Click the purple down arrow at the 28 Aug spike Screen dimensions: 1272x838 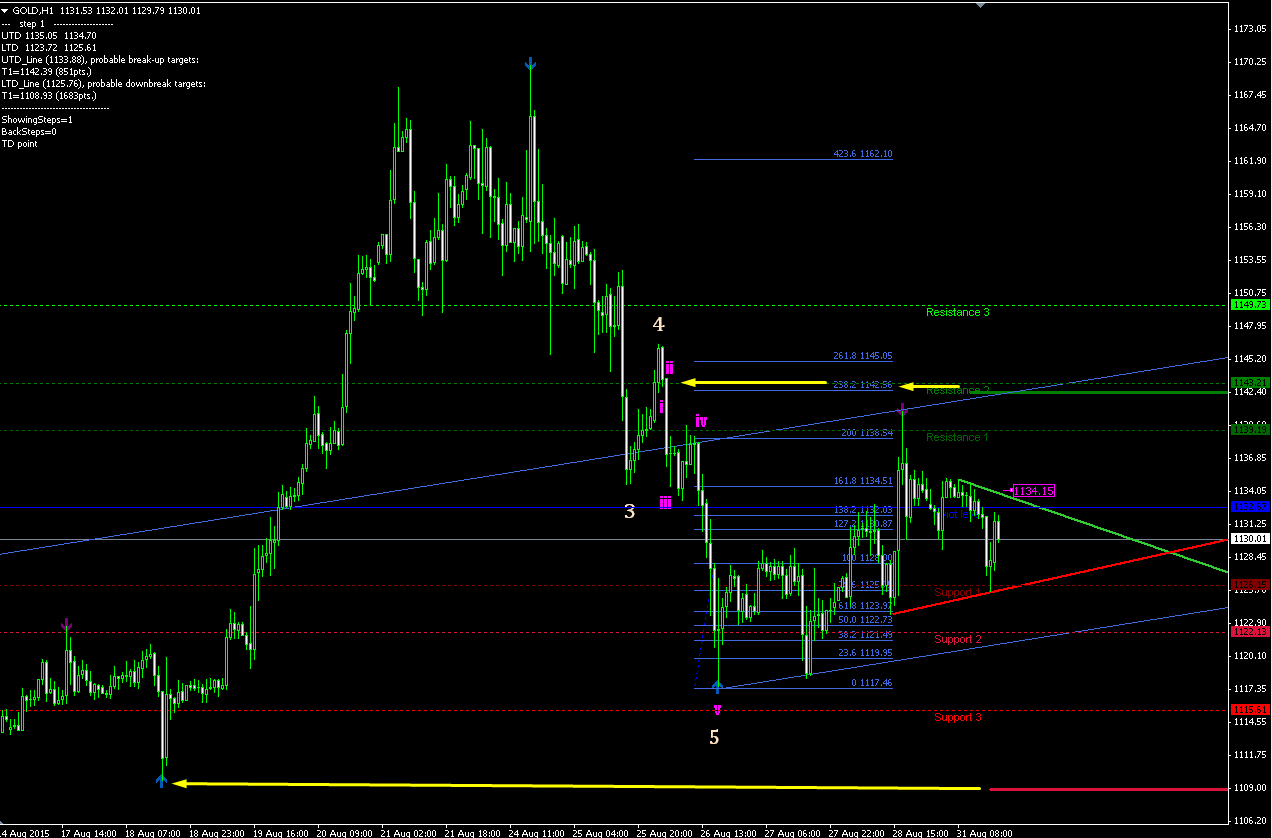click(902, 409)
